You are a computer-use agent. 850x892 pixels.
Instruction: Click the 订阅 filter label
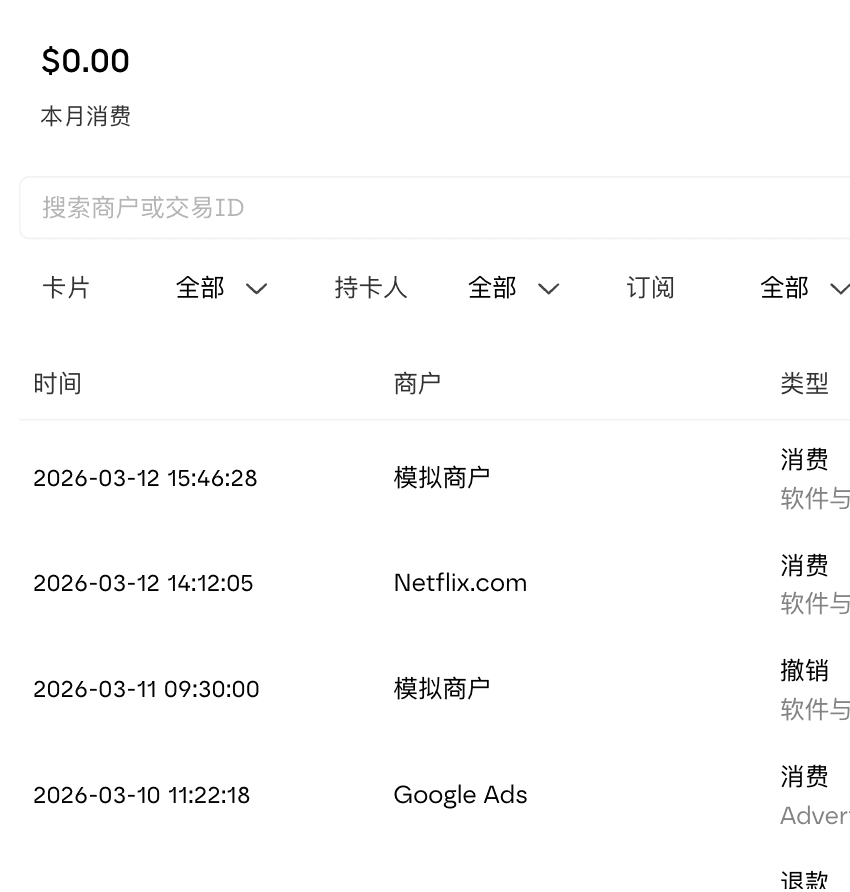(650, 288)
